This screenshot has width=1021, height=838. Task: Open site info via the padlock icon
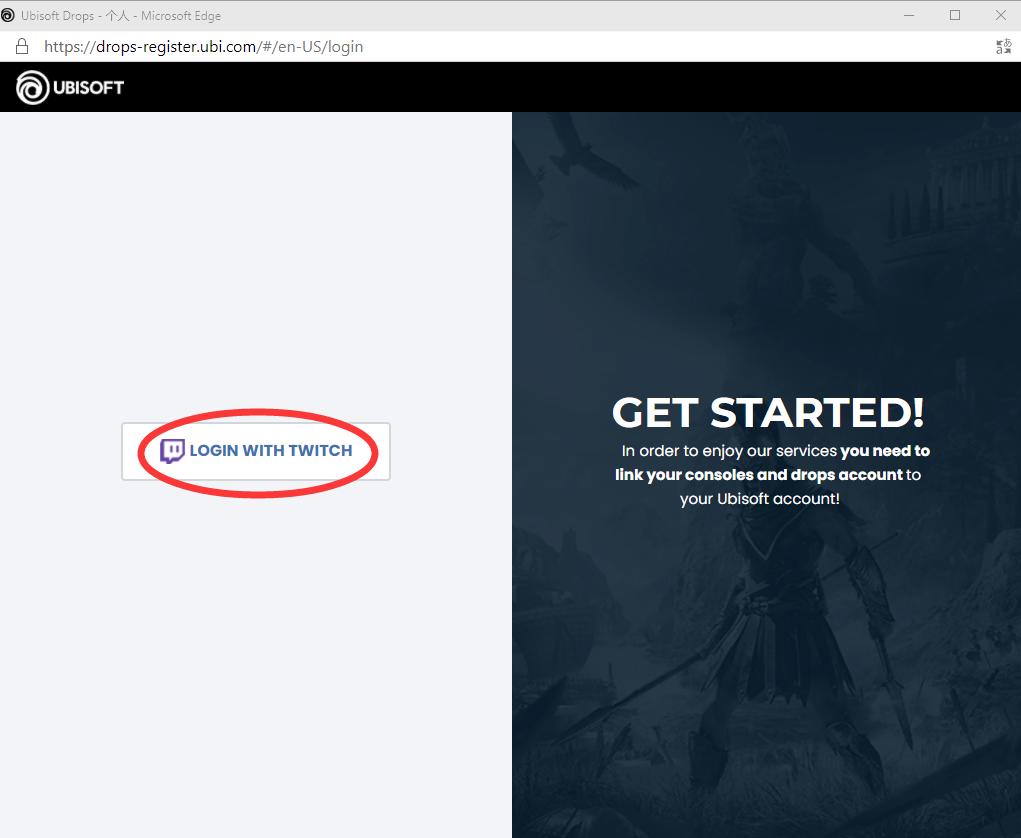(x=22, y=47)
